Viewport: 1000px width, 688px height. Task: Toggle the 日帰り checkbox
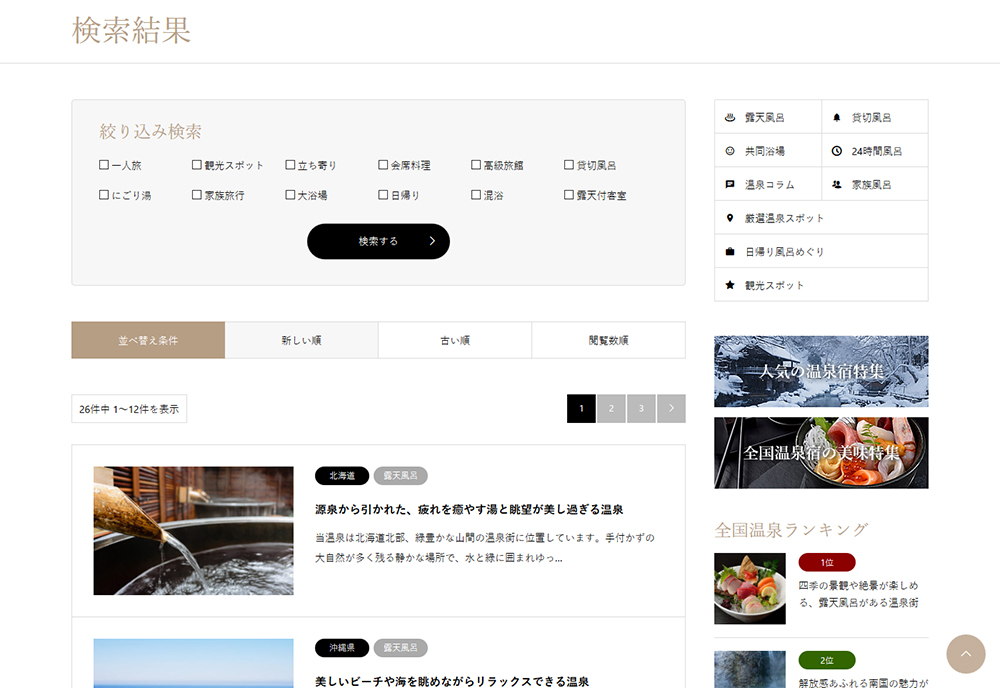(383, 195)
